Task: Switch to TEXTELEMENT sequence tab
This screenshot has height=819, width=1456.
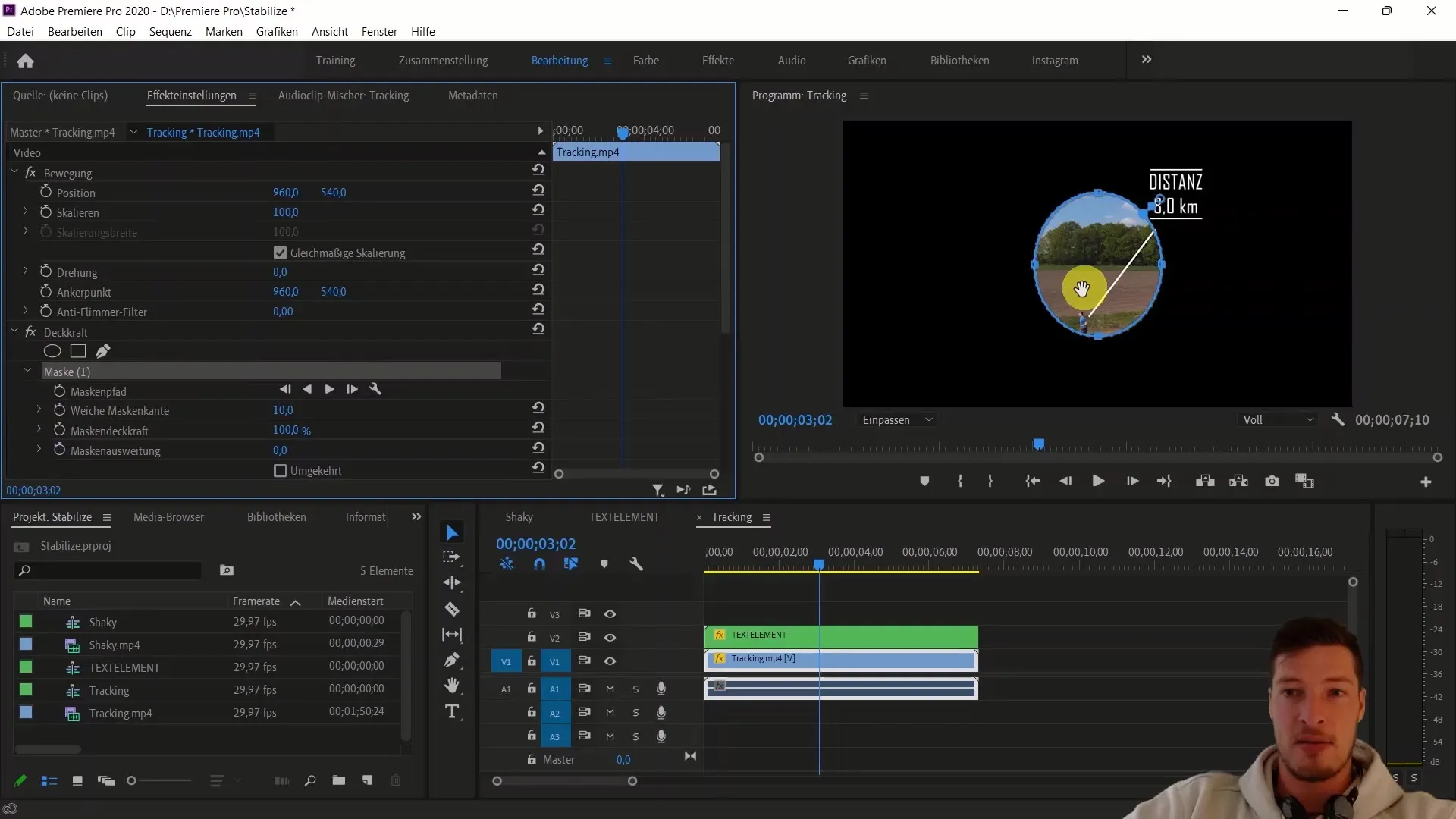Action: (x=624, y=517)
